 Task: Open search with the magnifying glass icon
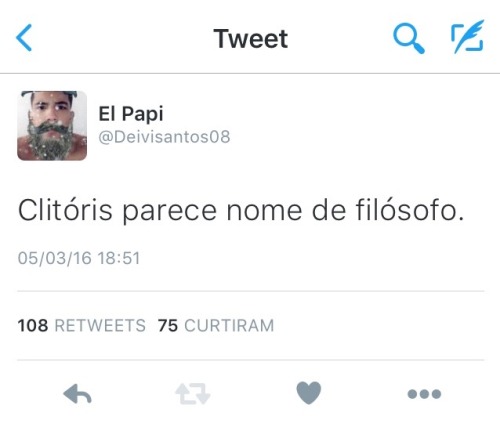click(409, 39)
